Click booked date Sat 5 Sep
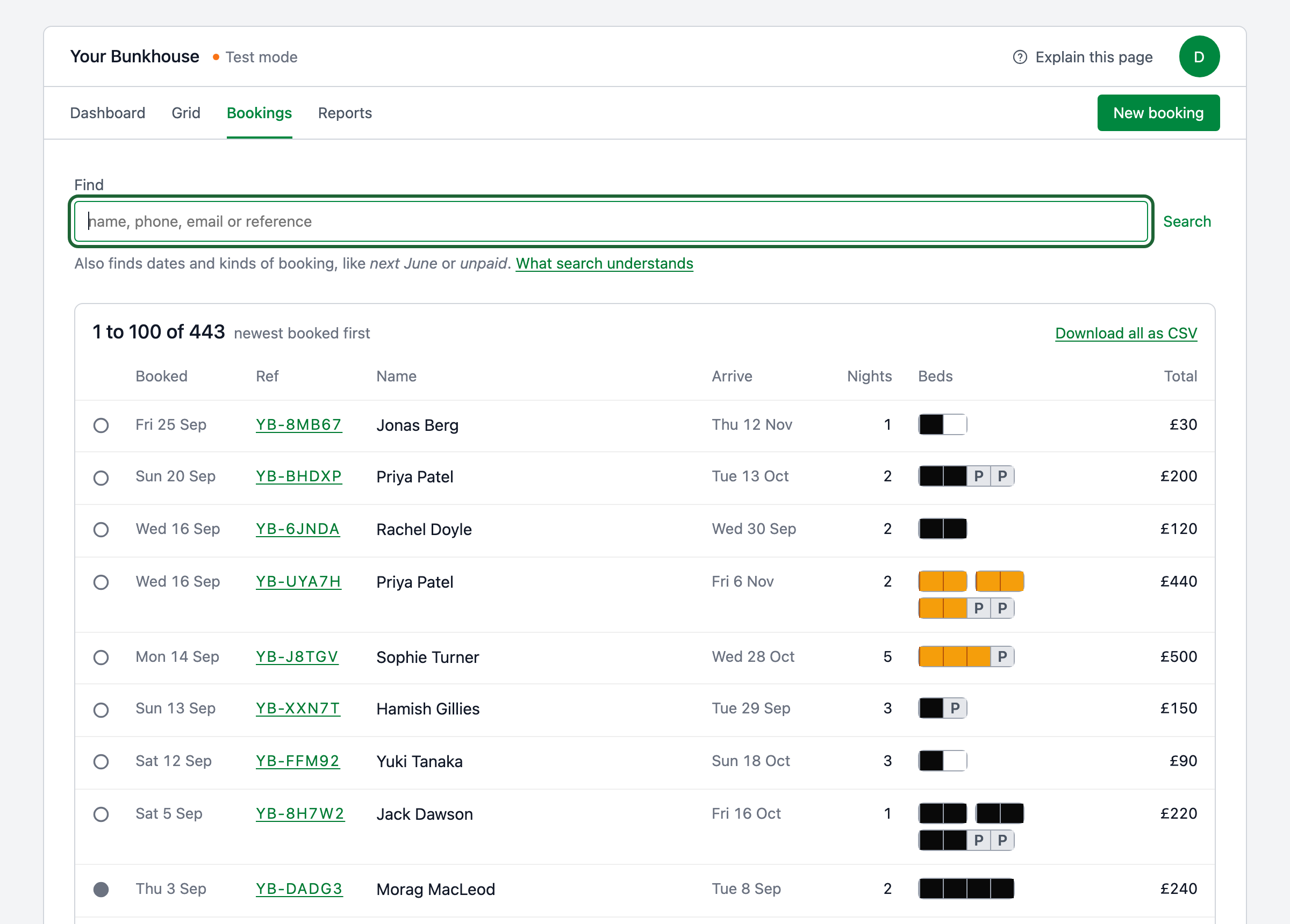The width and height of the screenshot is (1290, 924). click(x=169, y=814)
